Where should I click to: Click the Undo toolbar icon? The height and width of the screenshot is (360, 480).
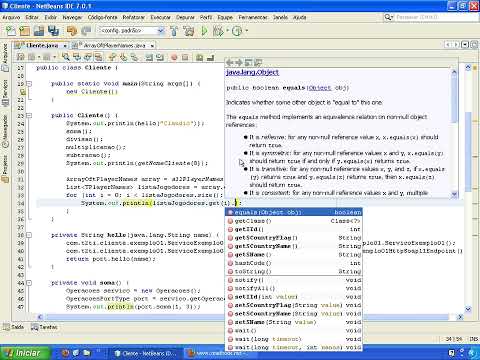pos(71,31)
